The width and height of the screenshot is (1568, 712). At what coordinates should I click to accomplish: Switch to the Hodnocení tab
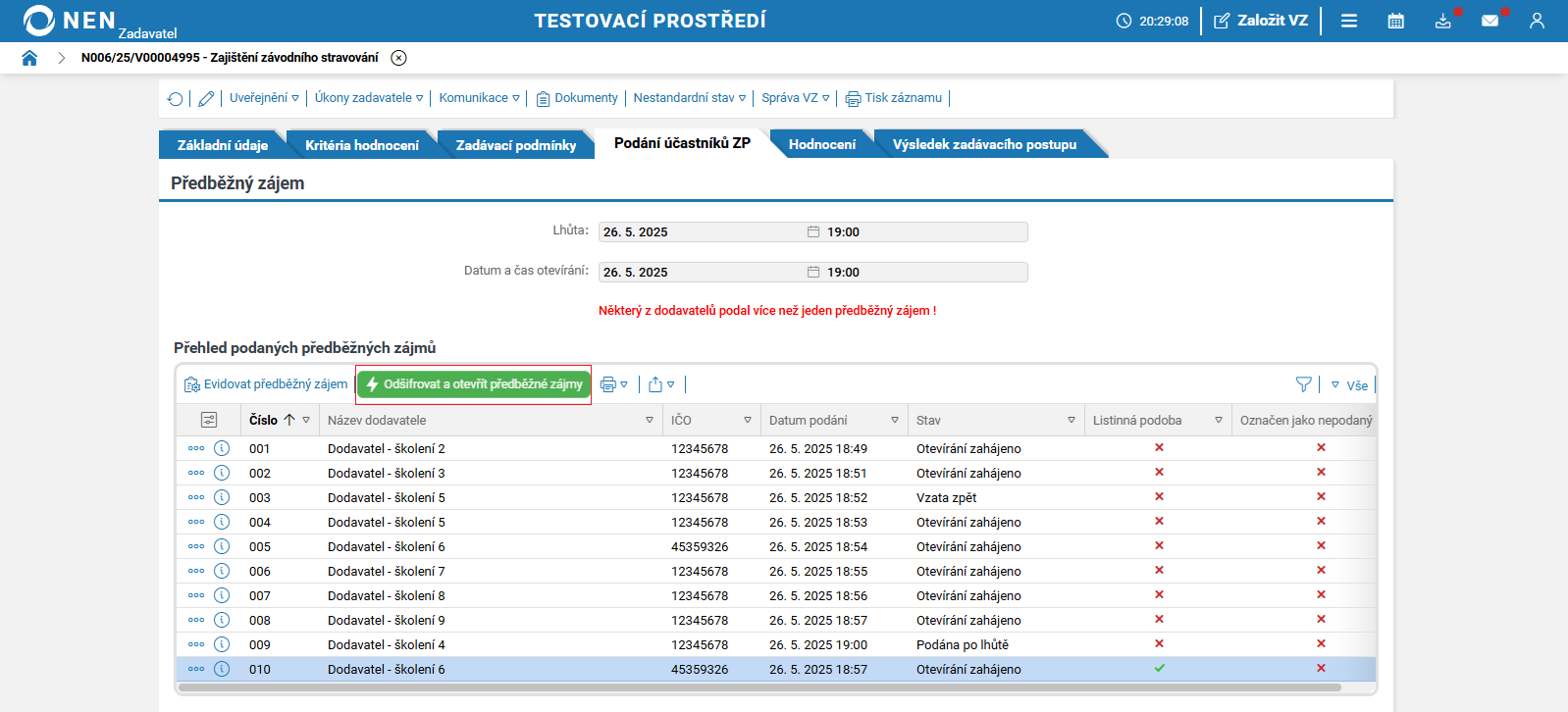pyautogui.click(x=821, y=144)
